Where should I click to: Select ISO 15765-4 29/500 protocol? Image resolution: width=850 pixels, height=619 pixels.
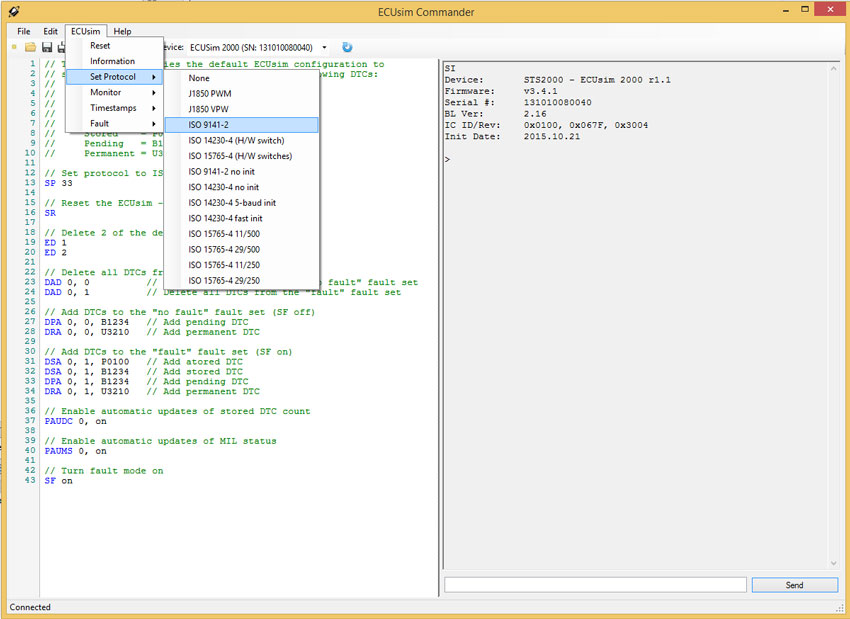(241, 250)
